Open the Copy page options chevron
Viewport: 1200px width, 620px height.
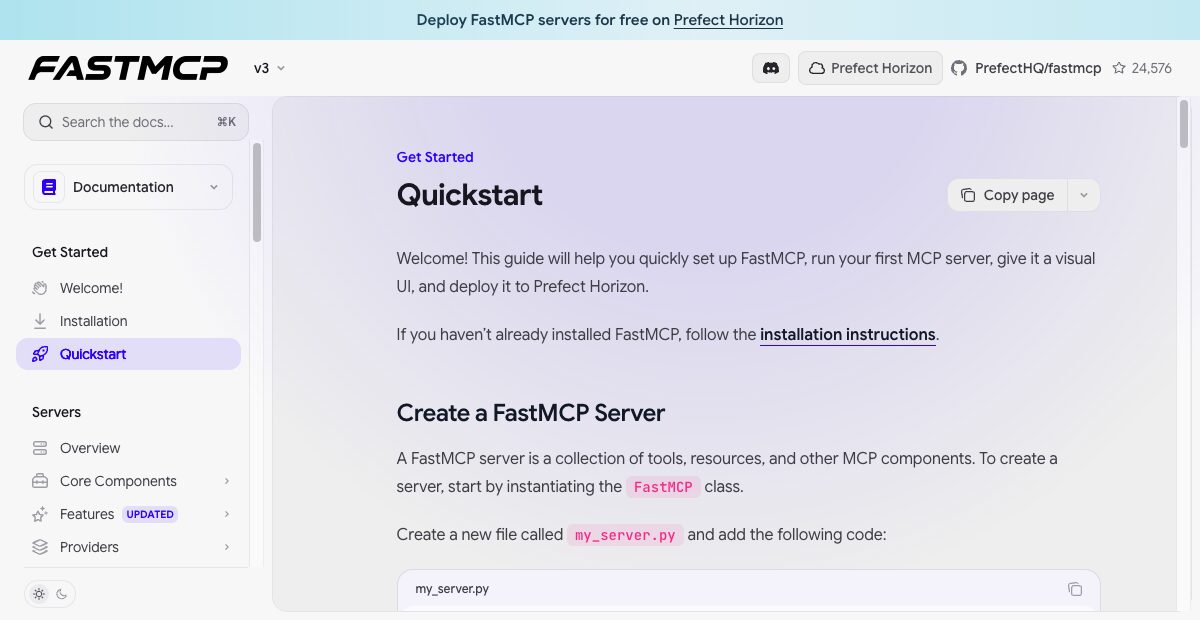coord(1084,195)
